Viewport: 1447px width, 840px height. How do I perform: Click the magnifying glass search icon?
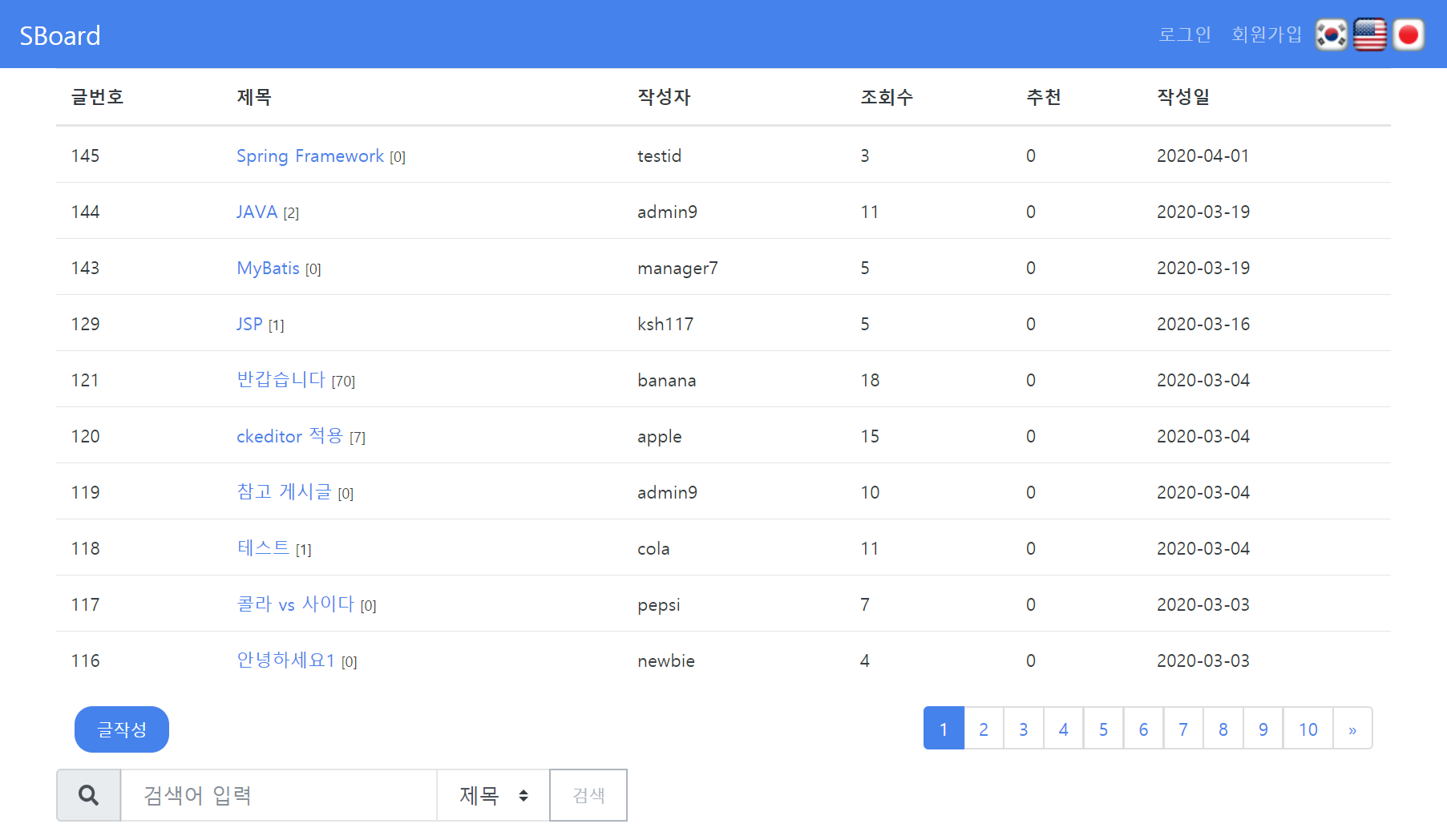88,794
